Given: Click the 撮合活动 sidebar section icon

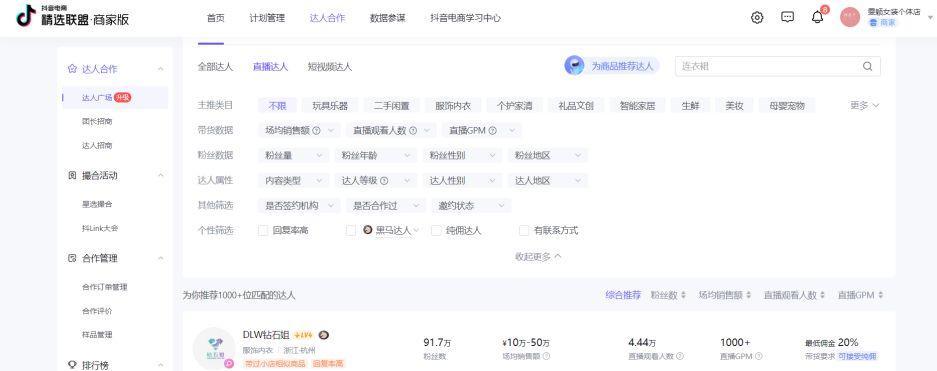Looking at the screenshot, I should 72,176.
